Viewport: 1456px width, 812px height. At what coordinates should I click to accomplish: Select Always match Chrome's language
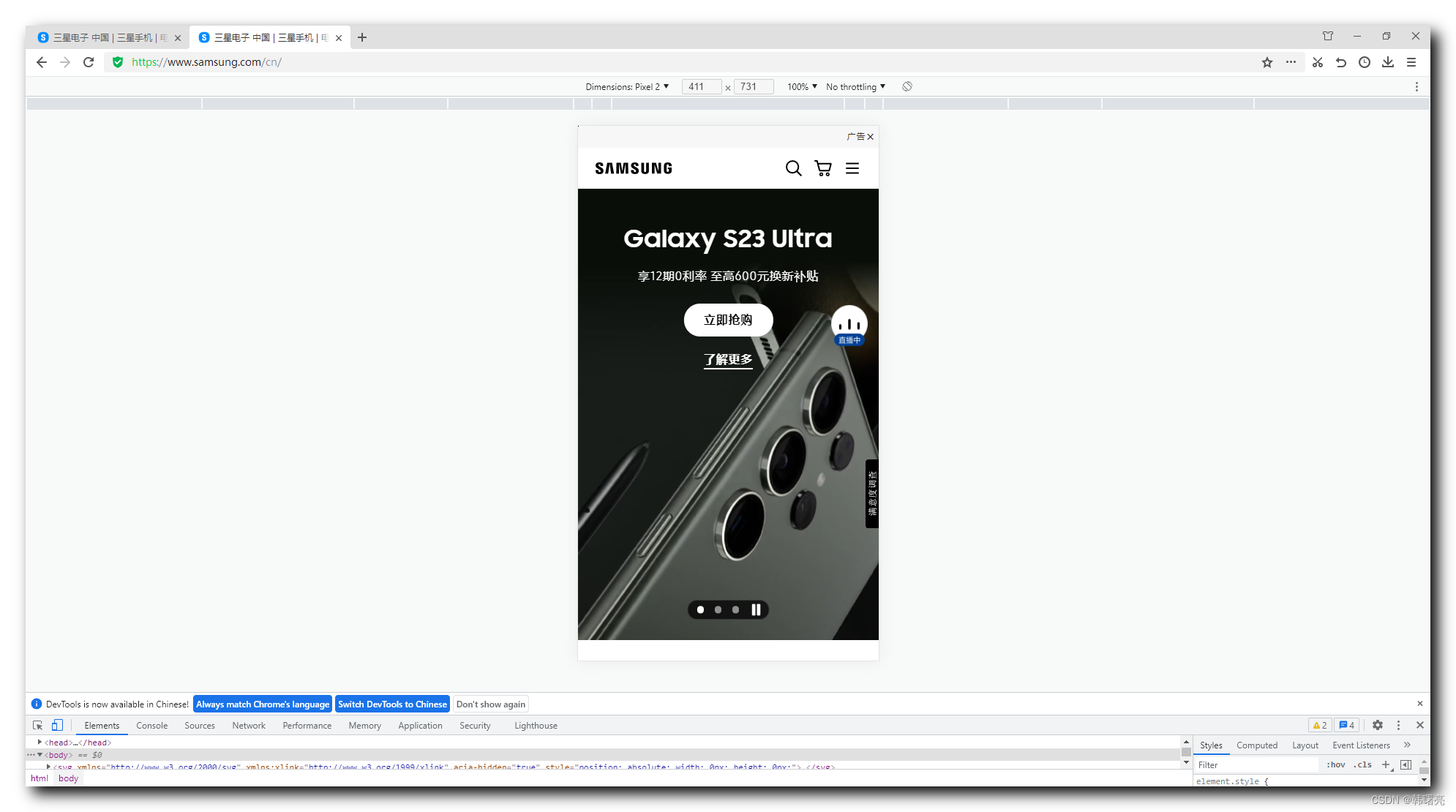pyautogui.click(x=262, y=704)
